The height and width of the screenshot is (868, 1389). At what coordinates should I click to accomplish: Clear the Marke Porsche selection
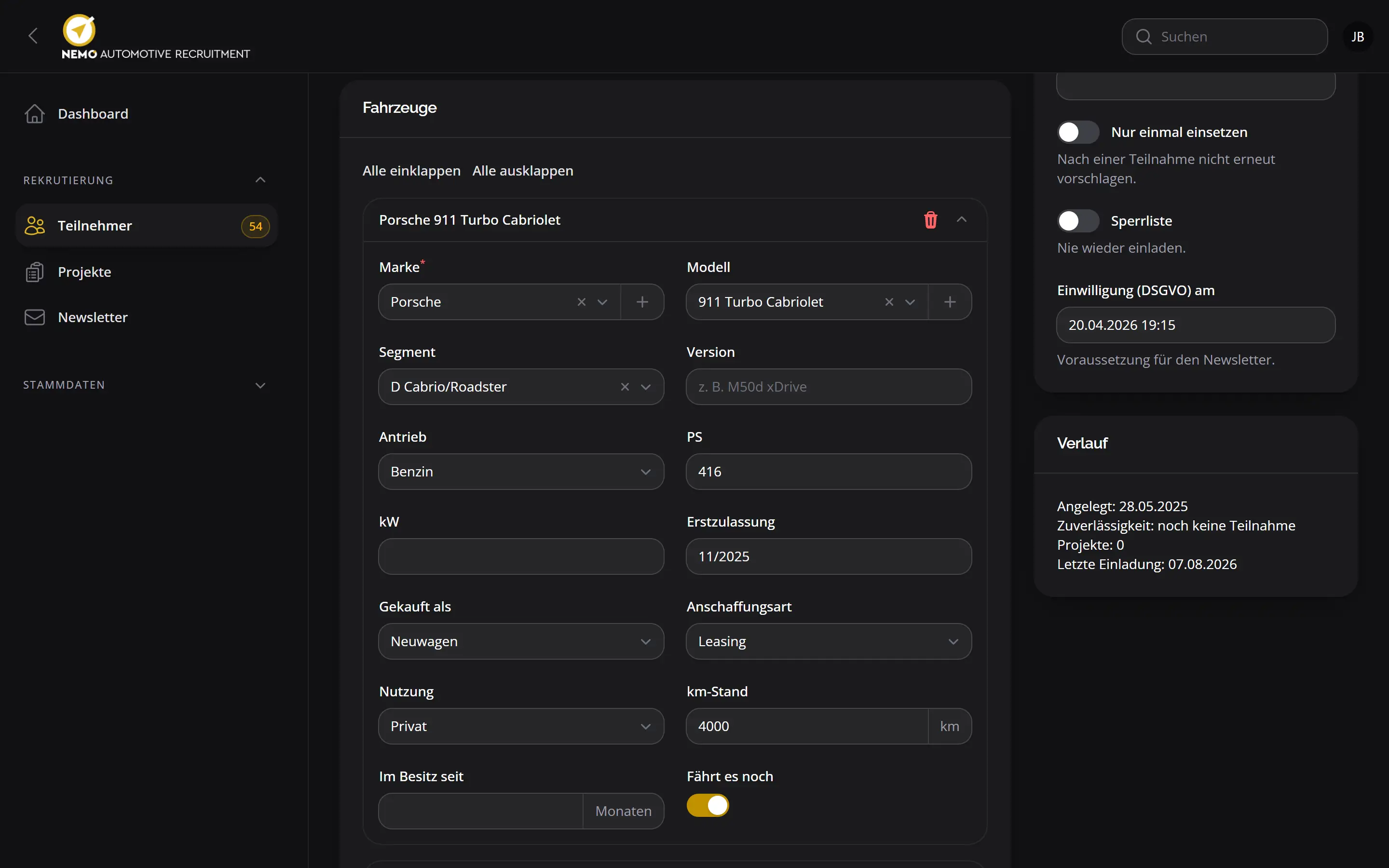582,302
